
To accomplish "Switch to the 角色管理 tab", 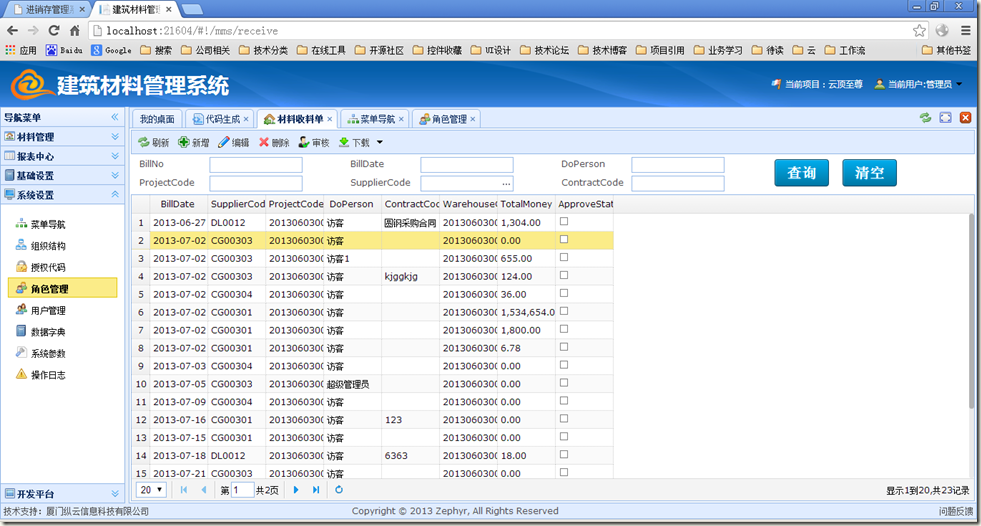I will pyautogui.click(x=448, y=119).
